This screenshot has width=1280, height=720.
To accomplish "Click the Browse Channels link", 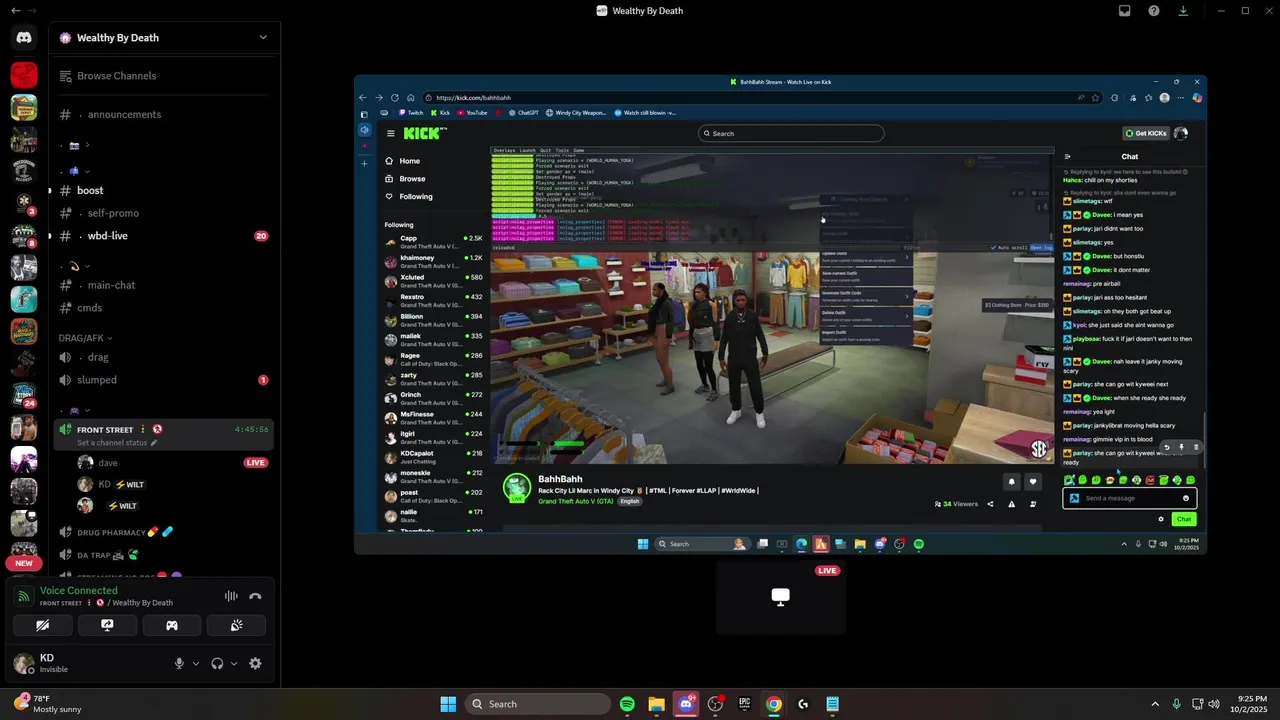I will point(116,76).
